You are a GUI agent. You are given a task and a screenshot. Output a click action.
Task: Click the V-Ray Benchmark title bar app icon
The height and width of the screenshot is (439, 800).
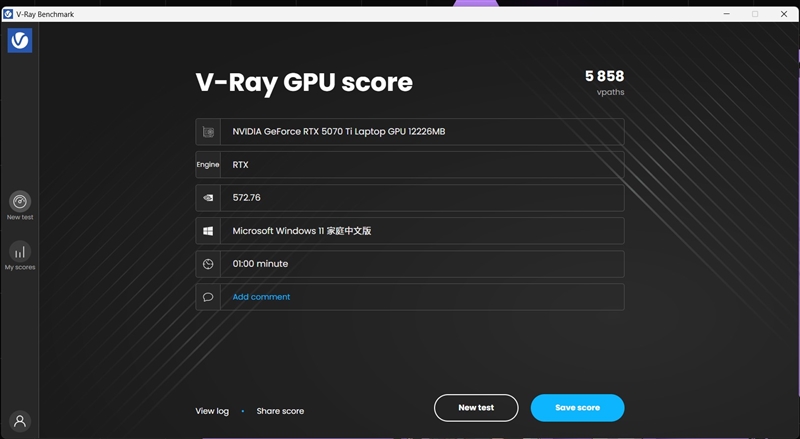tap(8, 14)
